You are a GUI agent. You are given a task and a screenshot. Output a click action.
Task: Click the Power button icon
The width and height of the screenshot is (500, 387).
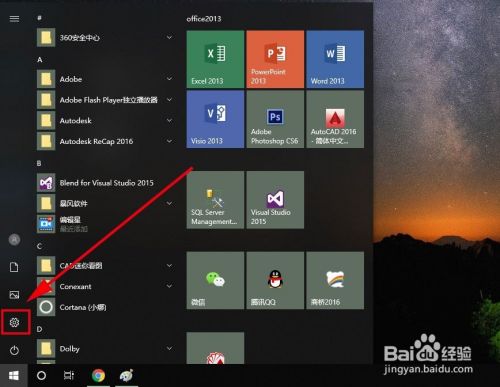coord(14,350)
